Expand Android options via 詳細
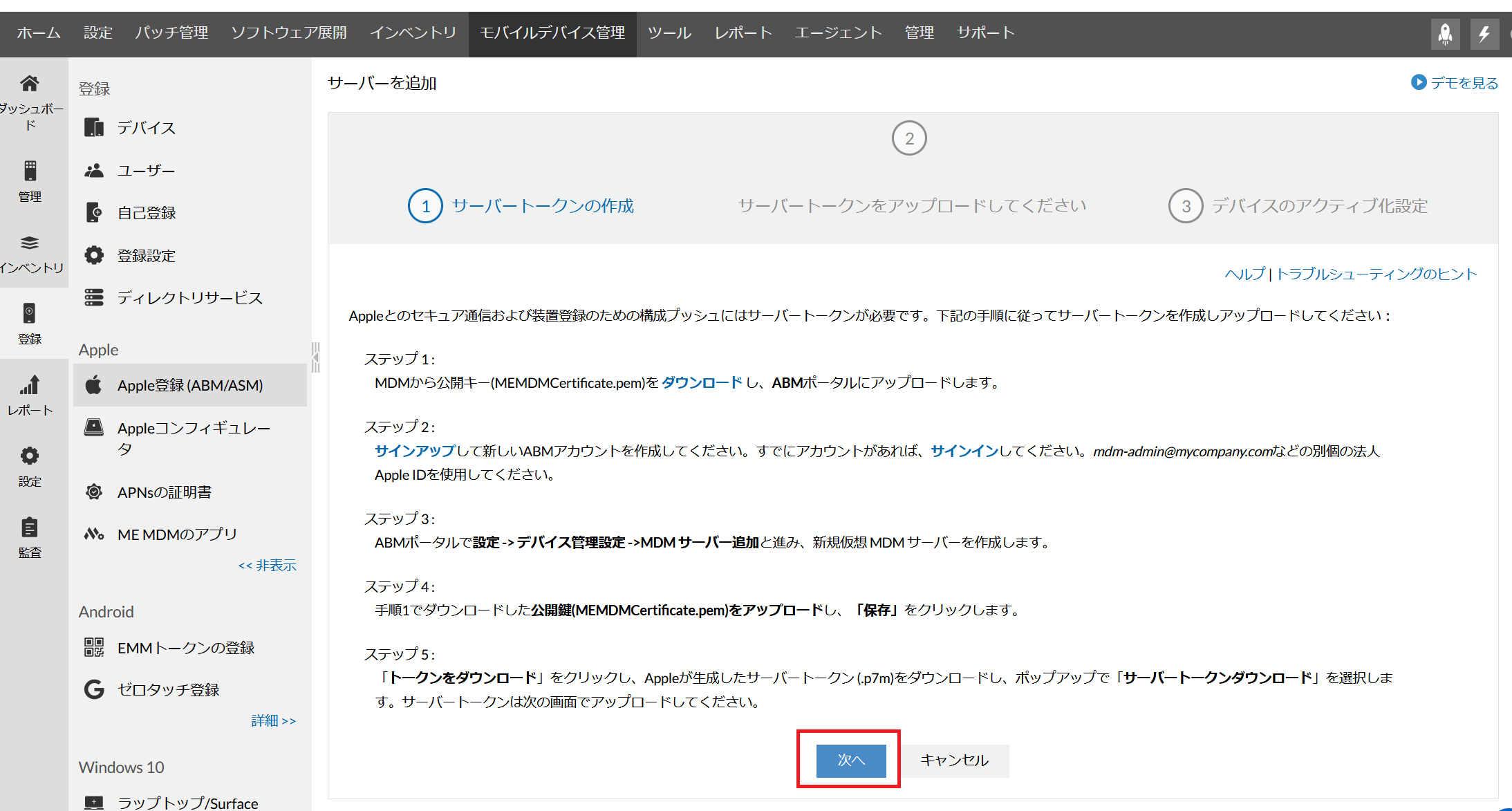Screen dimensions: 1512x811 (x=273, y=720)
